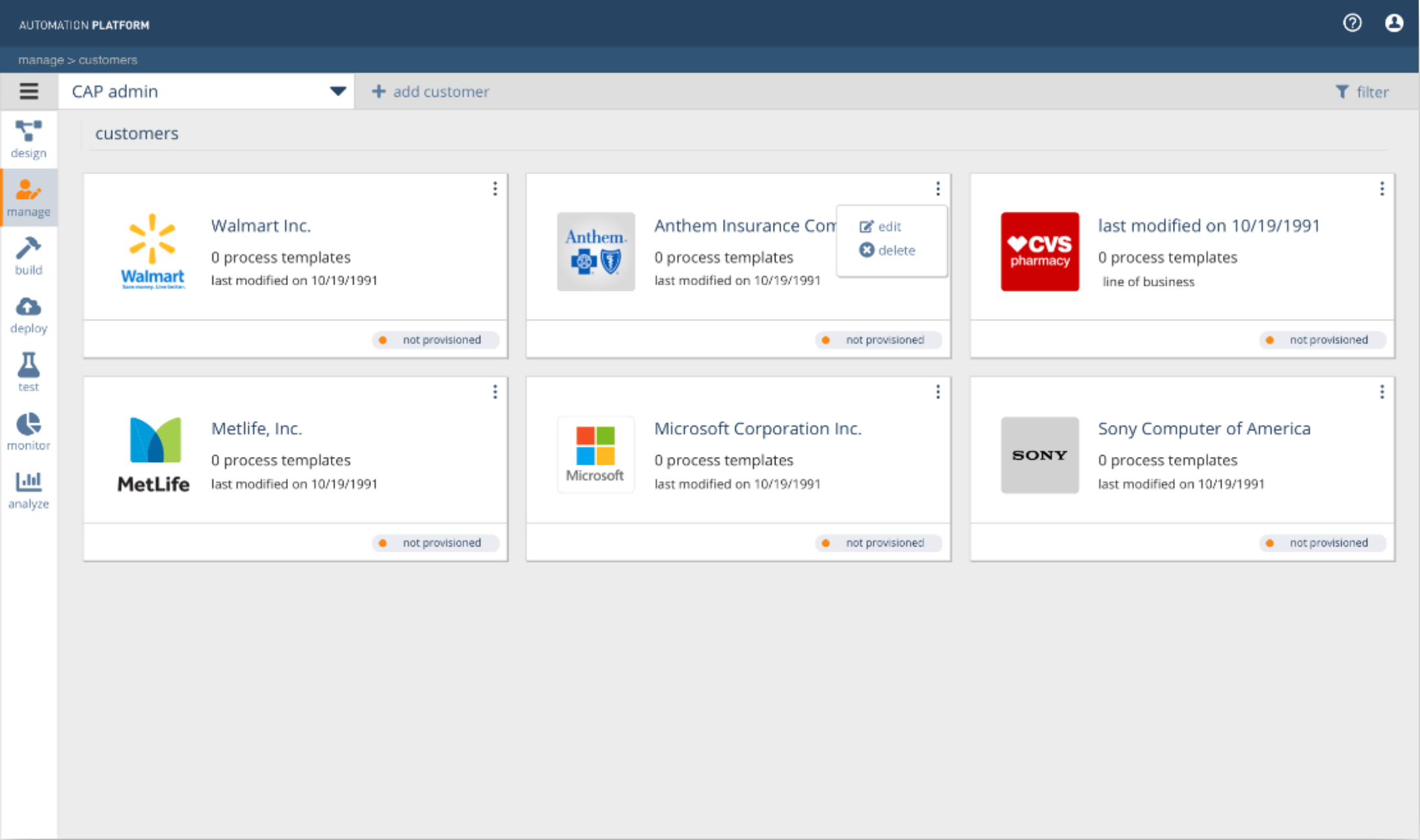1420x840 pixels.
Task: Click the MetLife logo thumbnail
Action: pos(153,454)
